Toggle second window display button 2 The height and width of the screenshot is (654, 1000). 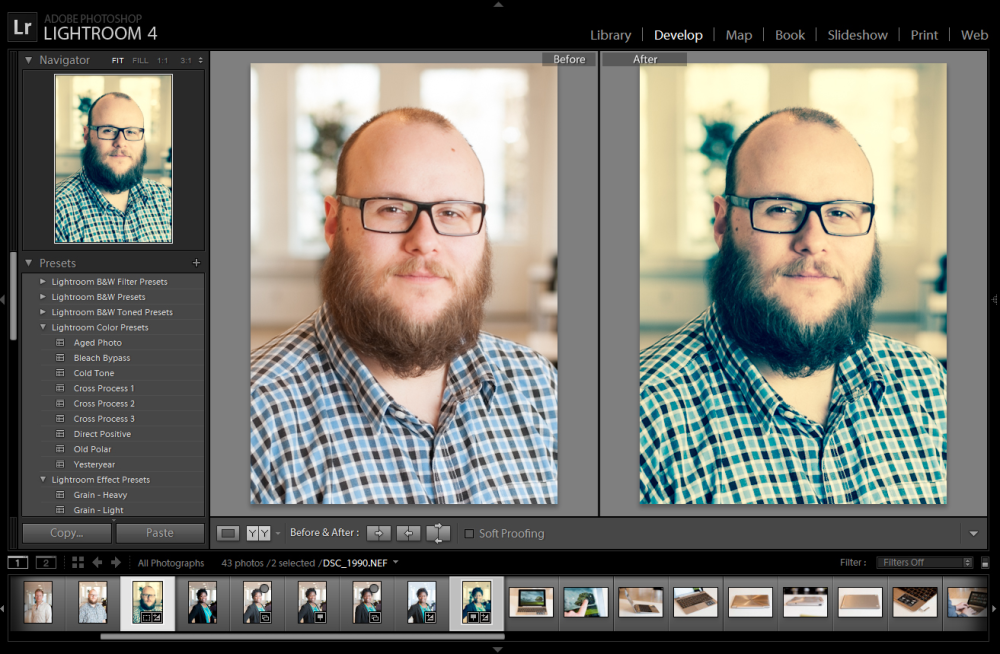46,562
